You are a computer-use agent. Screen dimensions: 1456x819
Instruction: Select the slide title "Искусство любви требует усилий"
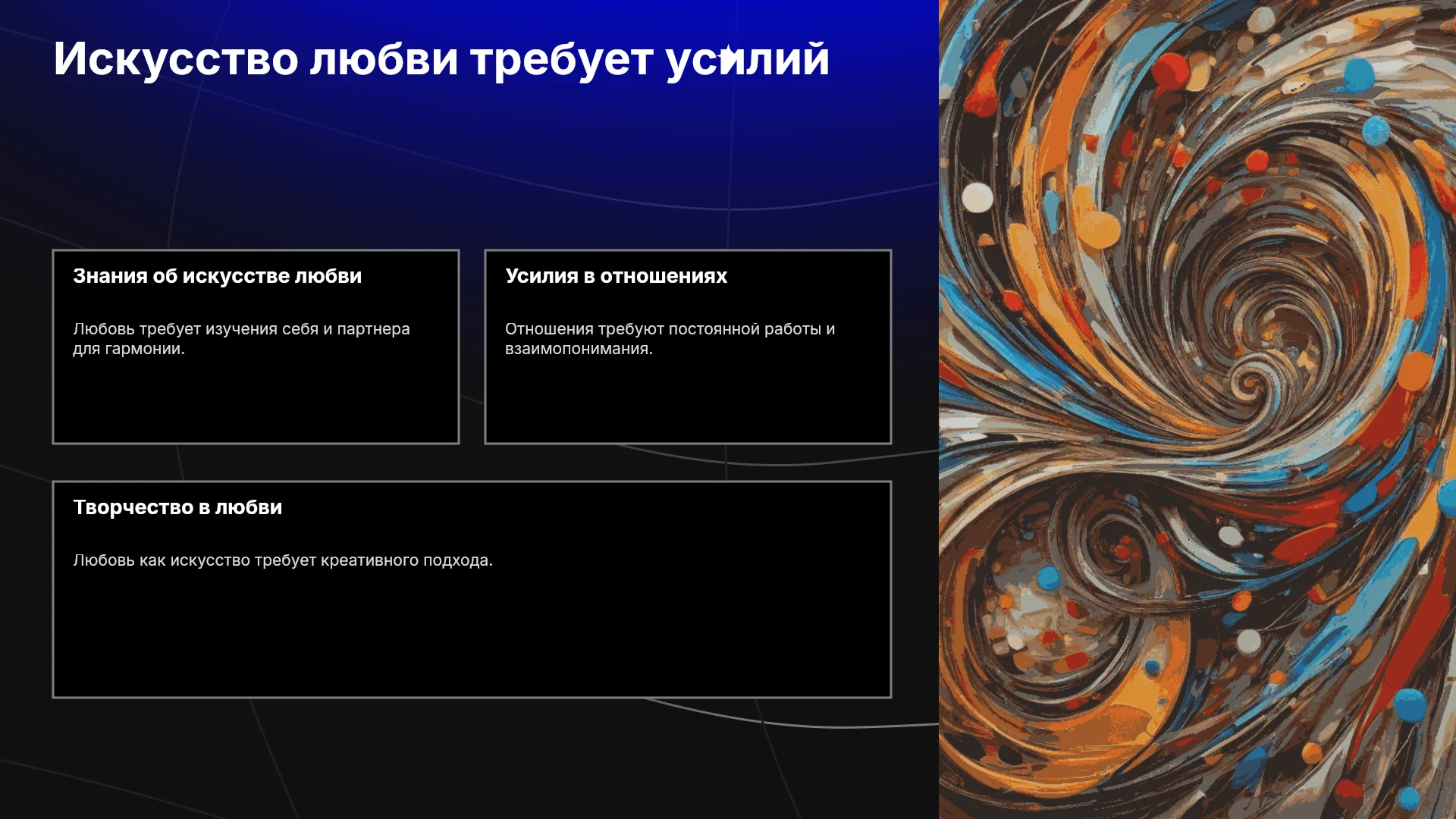441,59
